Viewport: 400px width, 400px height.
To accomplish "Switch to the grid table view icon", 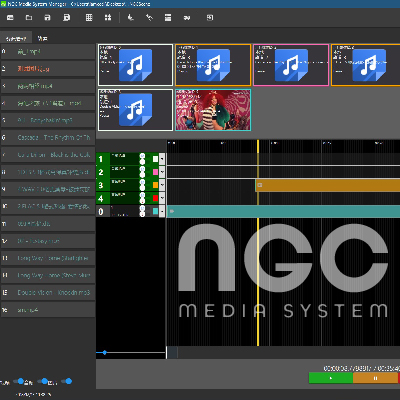I will pyautogui.click(x=89, y=18).
